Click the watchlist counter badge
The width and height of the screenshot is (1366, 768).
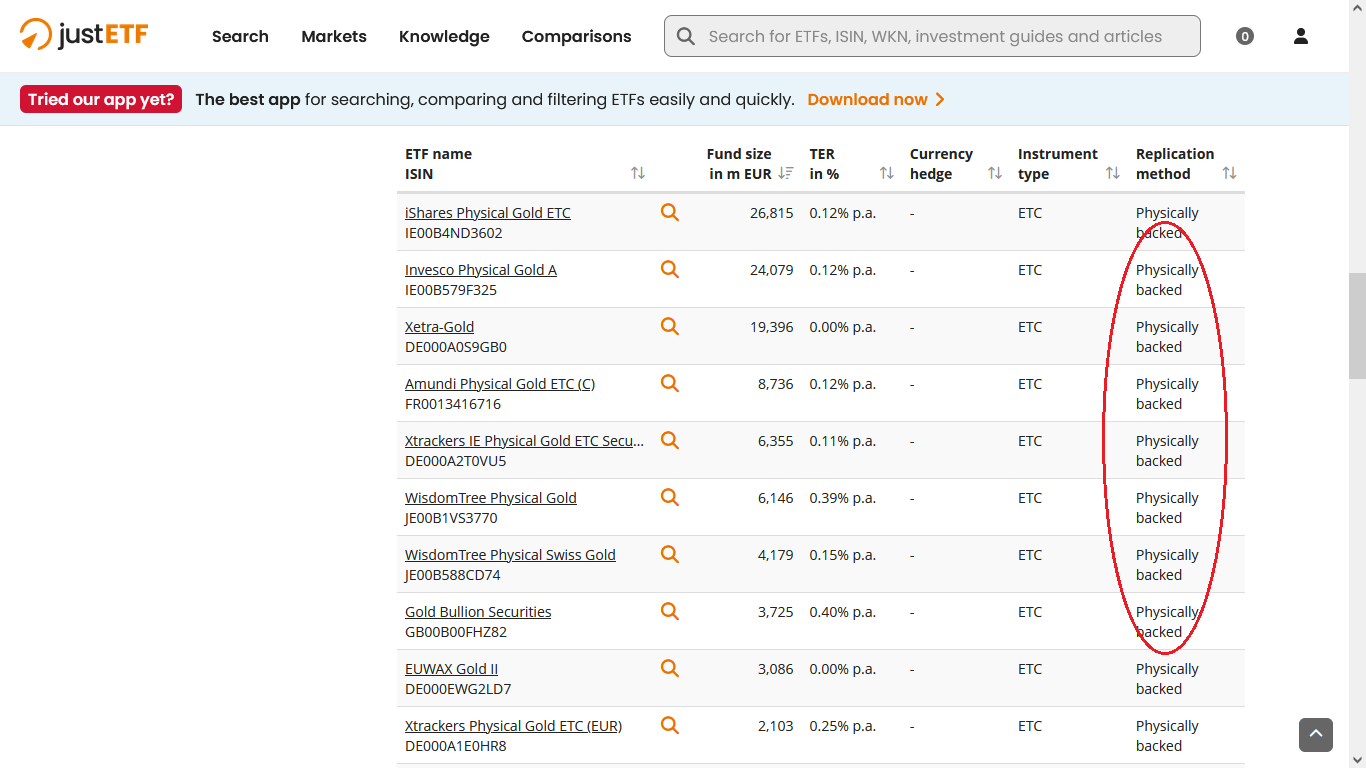pyautogui.click(x=1244, y=37)
